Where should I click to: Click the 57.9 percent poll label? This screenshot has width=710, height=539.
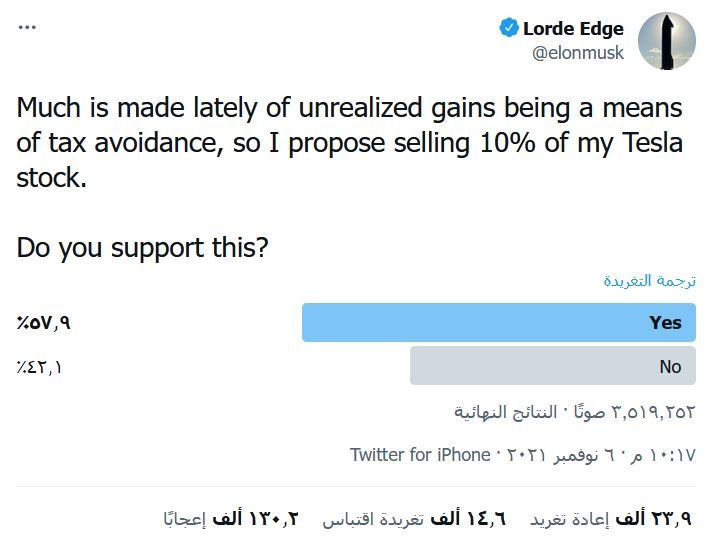click(43, 323)
